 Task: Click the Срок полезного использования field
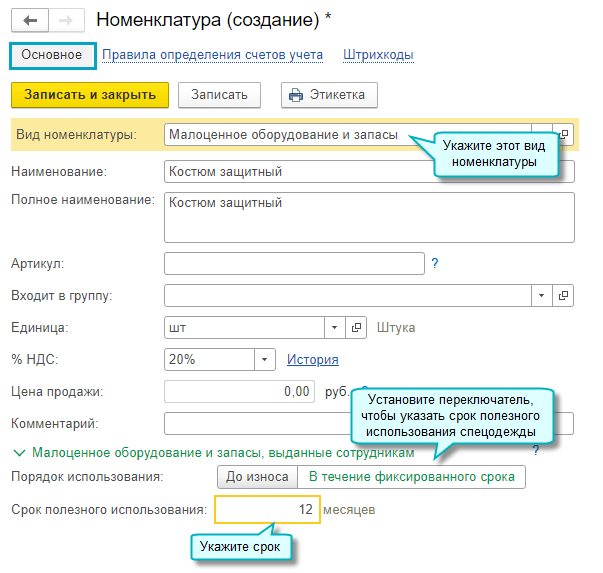point(267,510)
